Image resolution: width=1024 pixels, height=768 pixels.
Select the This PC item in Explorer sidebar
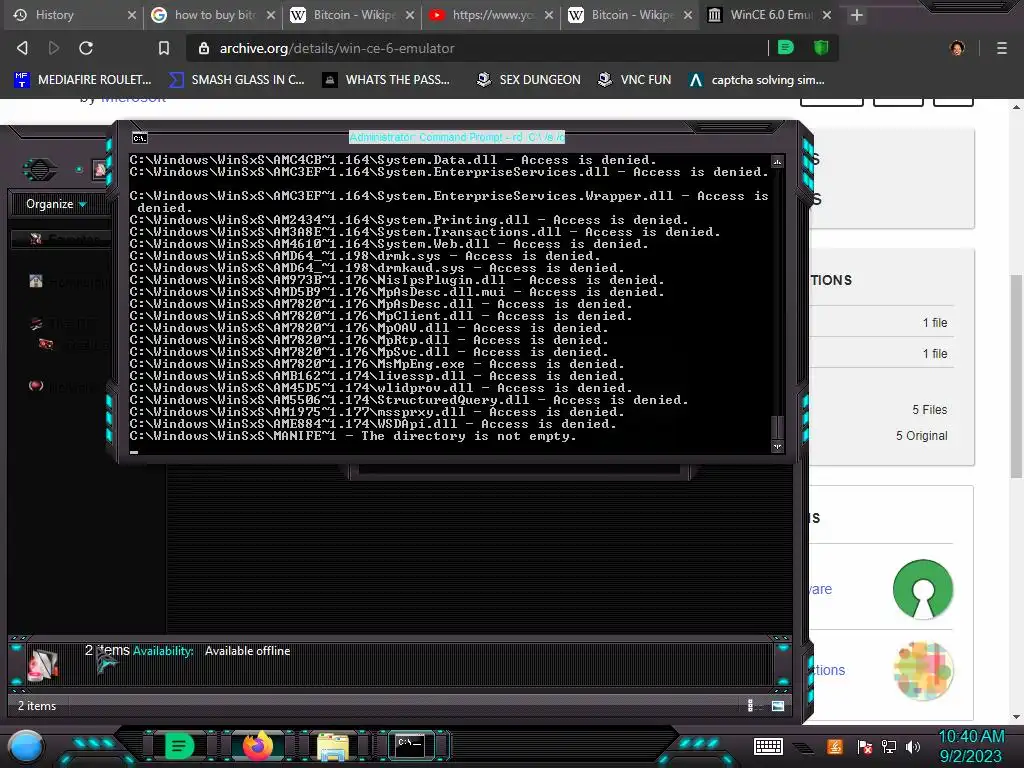pos(62,323)
